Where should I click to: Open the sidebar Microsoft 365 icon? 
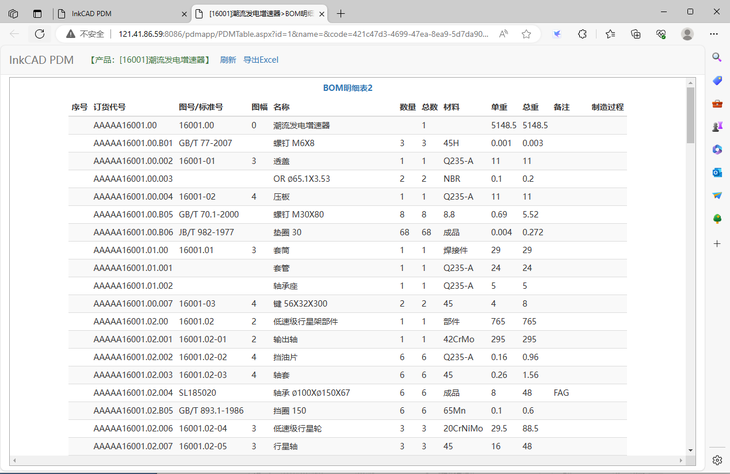coord(717,149)
